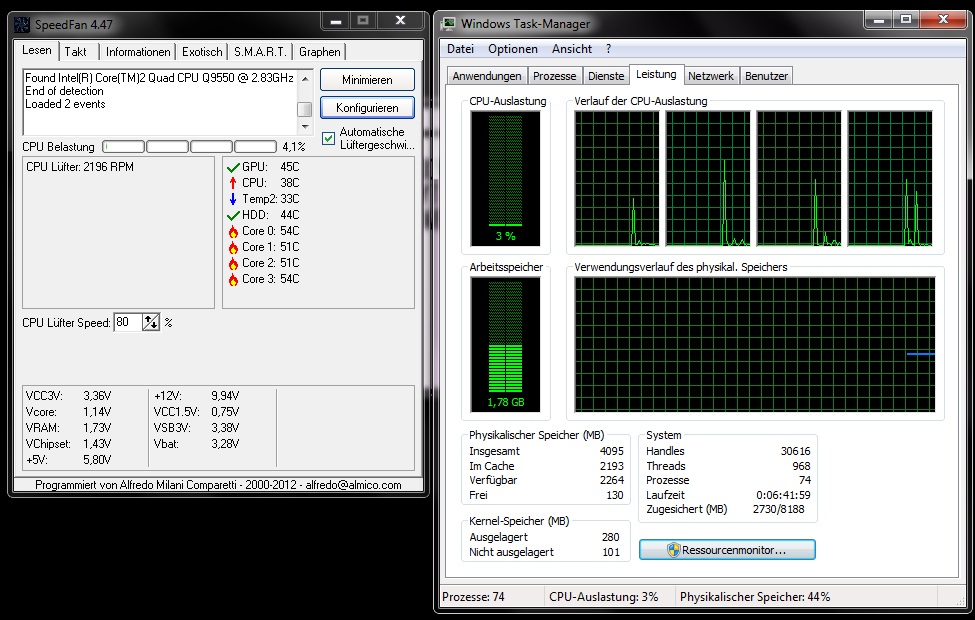Click the flame icon beside Core 0
This screenshot has width=975, height=620.
[x=233, y=231]
